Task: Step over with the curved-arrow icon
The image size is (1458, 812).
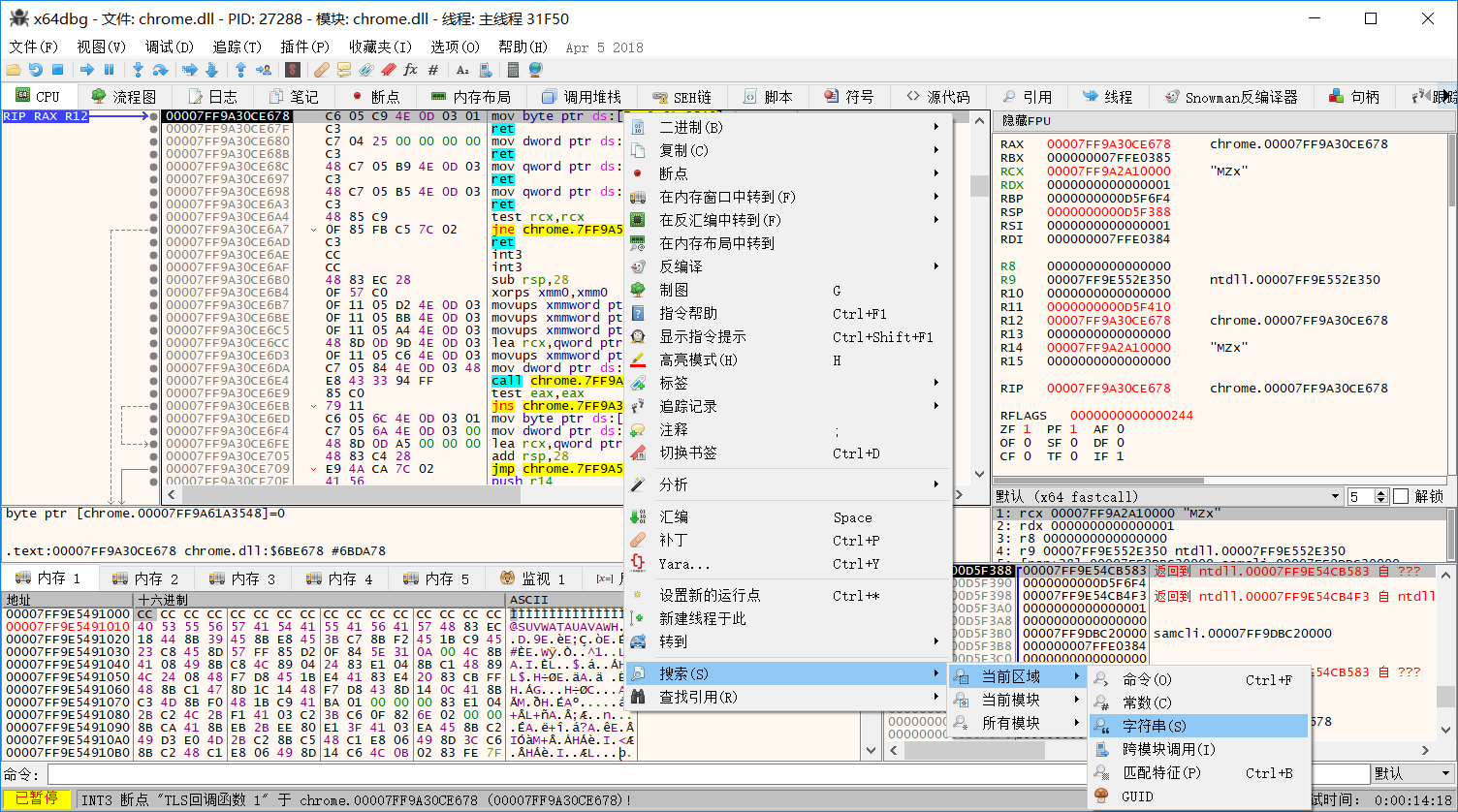Action: (161, 70)
